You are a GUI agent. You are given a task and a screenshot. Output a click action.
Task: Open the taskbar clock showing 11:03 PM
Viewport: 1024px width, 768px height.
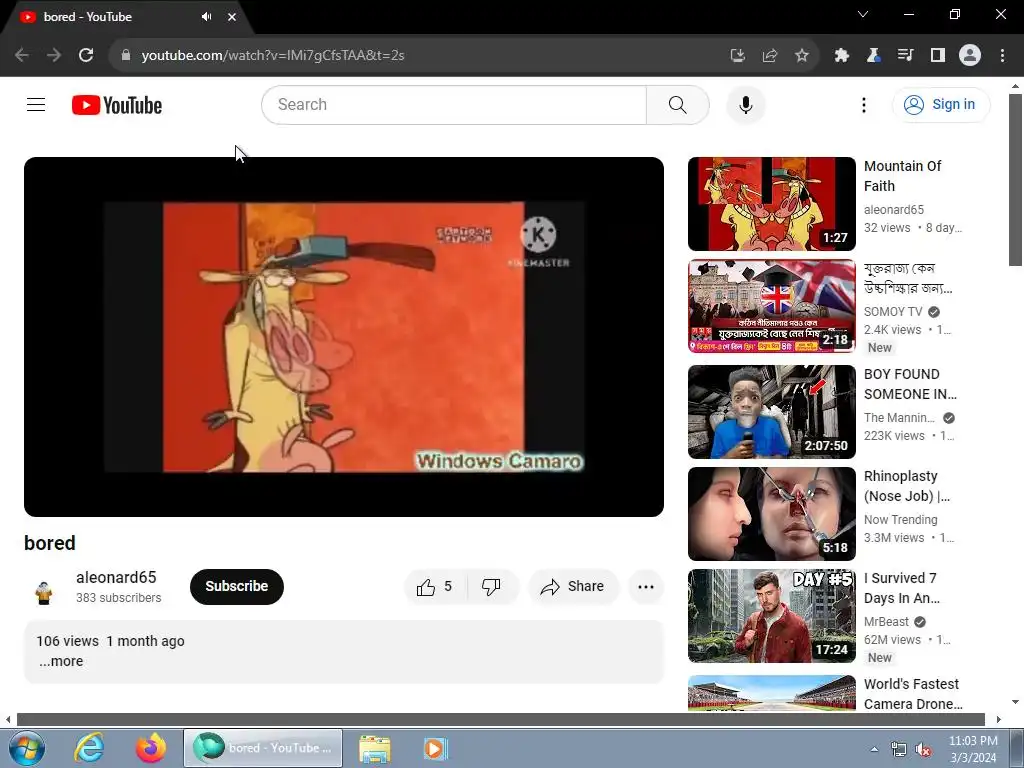tap(972, 749)
